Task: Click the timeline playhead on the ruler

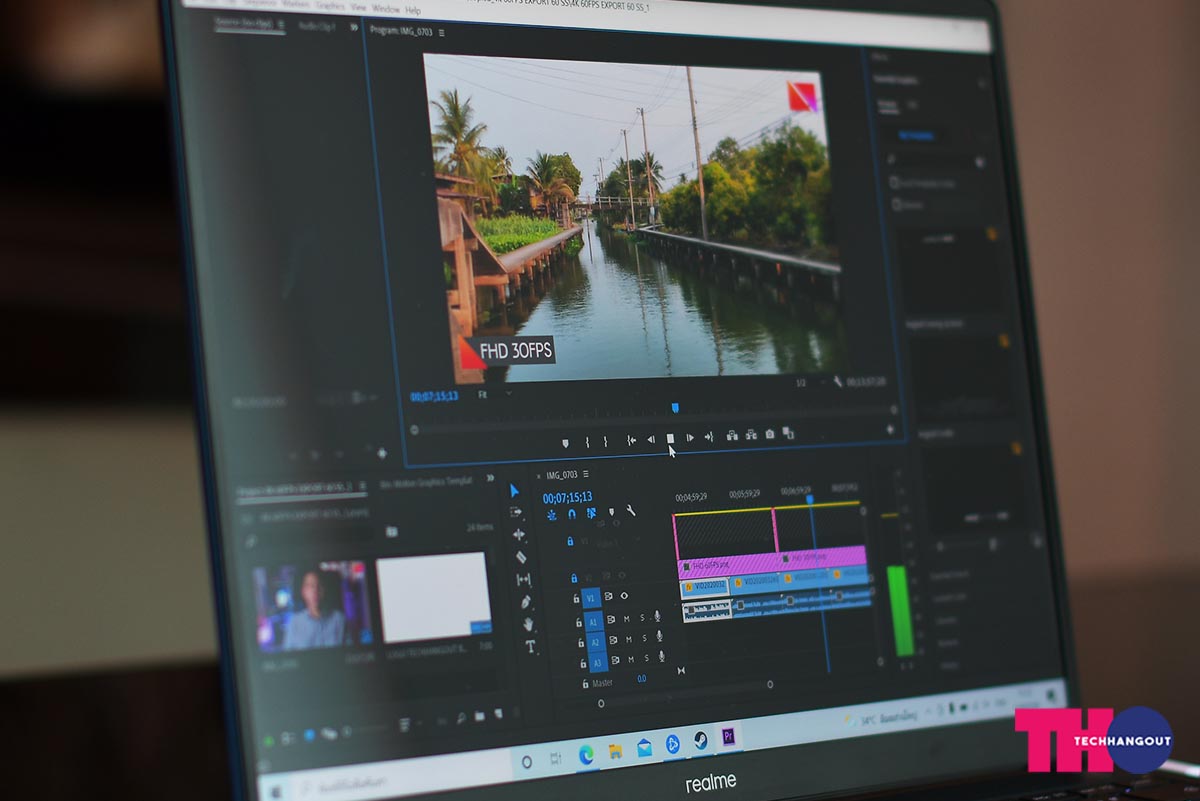Action: [x=809, y=498]
